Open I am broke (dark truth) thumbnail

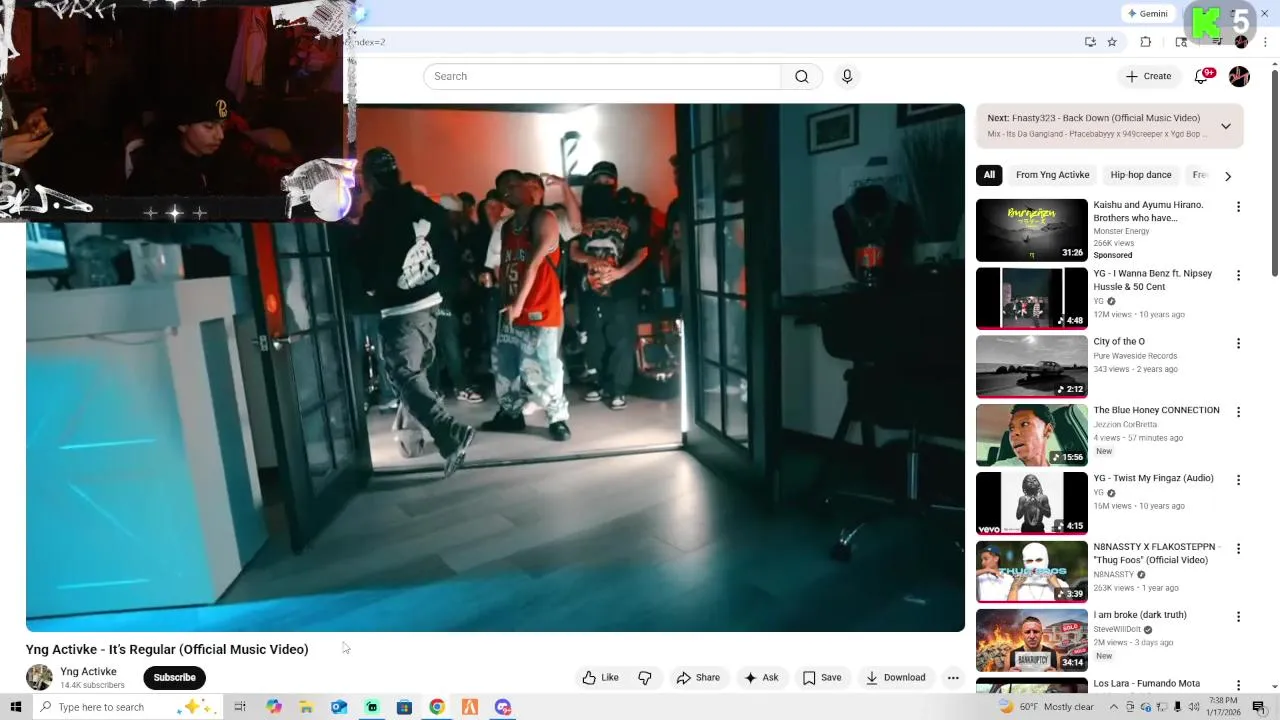(x=1031, y=640)
